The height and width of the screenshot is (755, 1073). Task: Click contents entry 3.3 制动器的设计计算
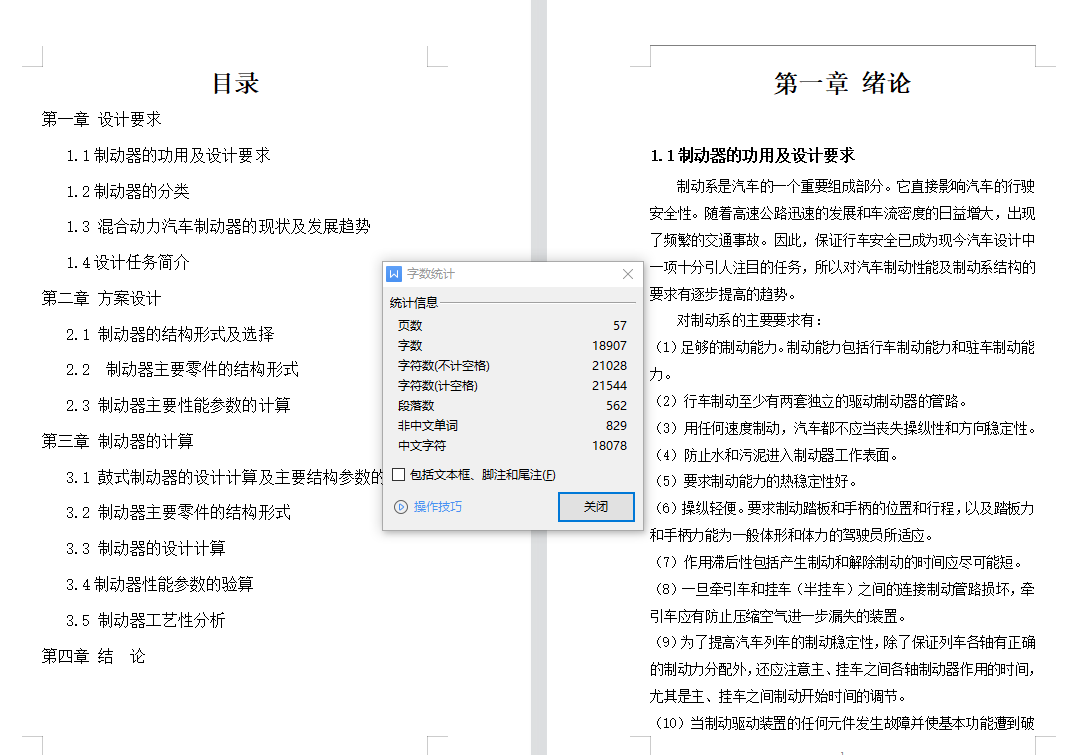[146, 548]
